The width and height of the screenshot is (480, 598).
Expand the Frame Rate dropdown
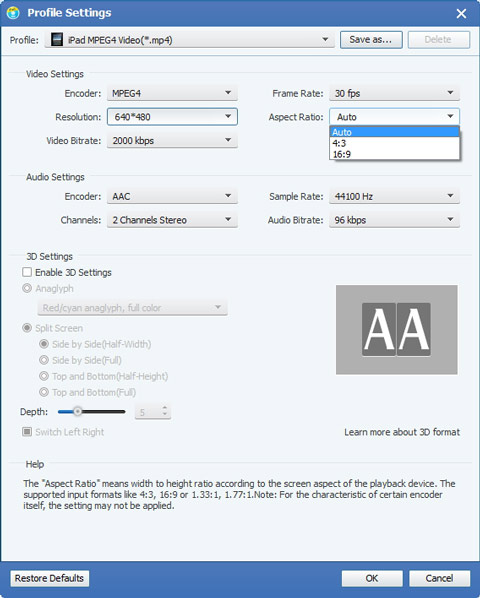click(394, 93)
